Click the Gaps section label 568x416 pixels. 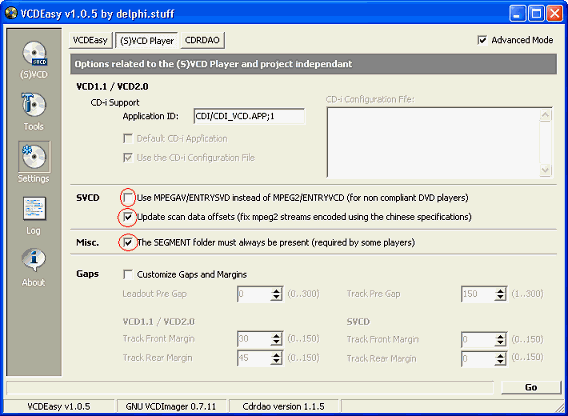pyautogui.click(x=87, y=274)
